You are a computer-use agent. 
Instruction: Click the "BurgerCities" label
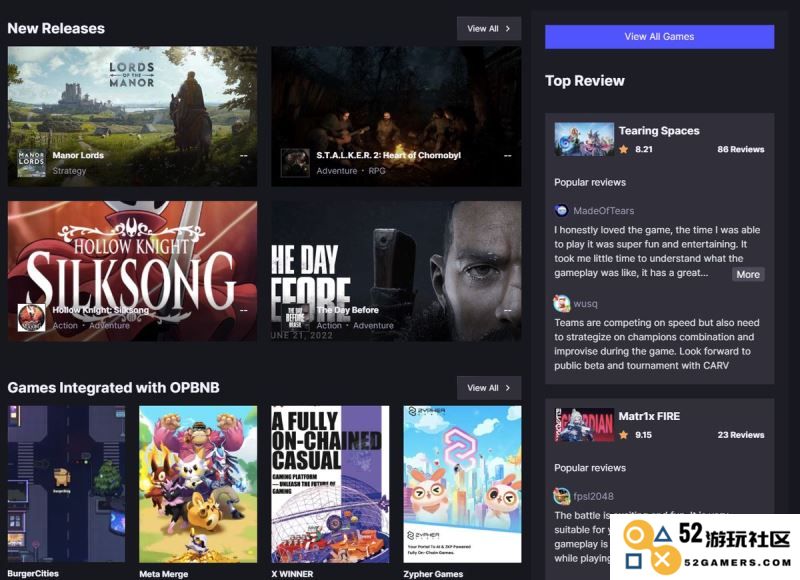click(33, 573)
